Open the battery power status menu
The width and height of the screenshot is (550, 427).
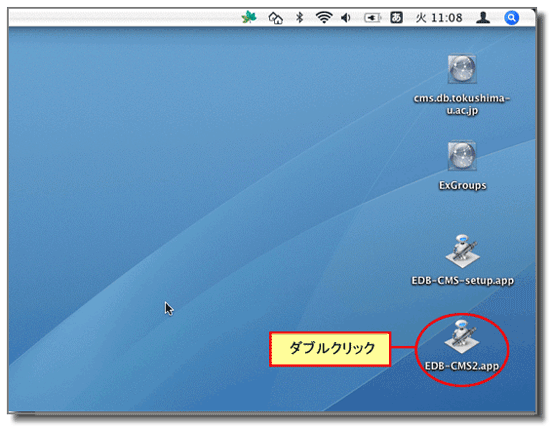[x=372, y=18]
